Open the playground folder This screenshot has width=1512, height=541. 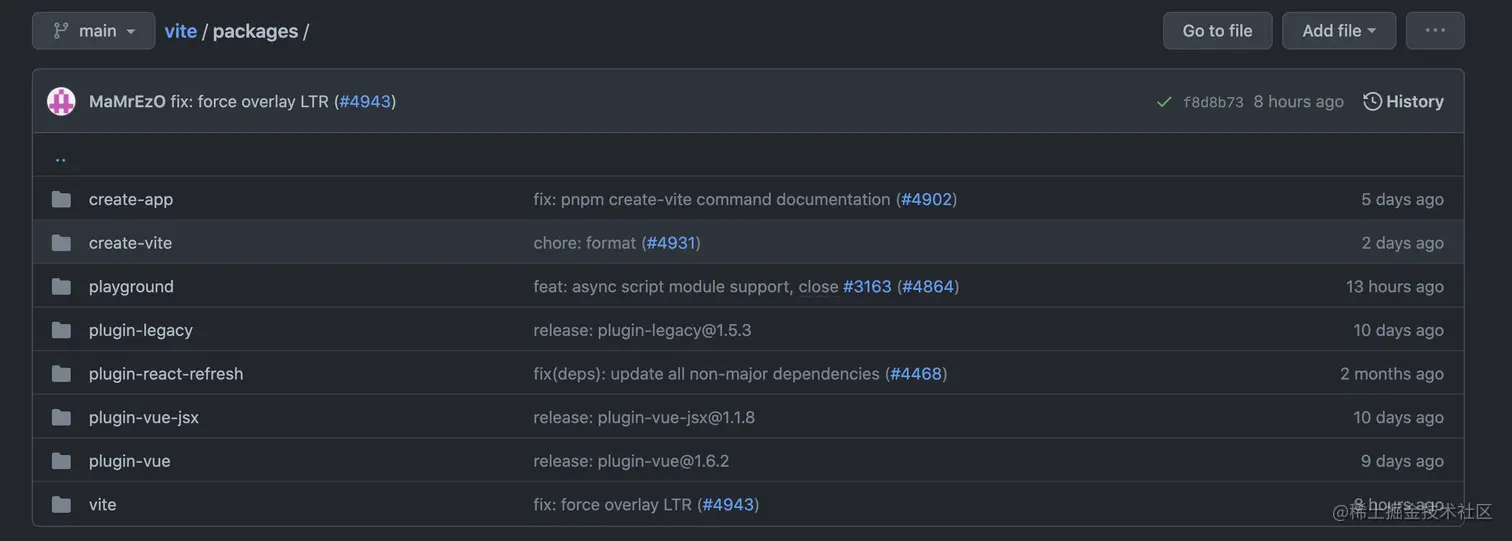click(131, 286)
